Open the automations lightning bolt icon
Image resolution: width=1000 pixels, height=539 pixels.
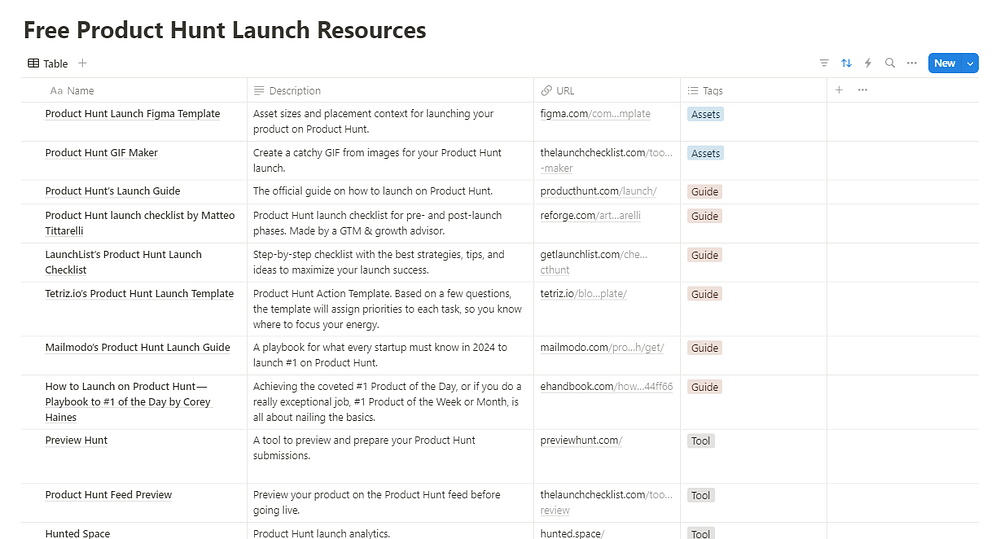pyautogui.click(x=868, y=63)
